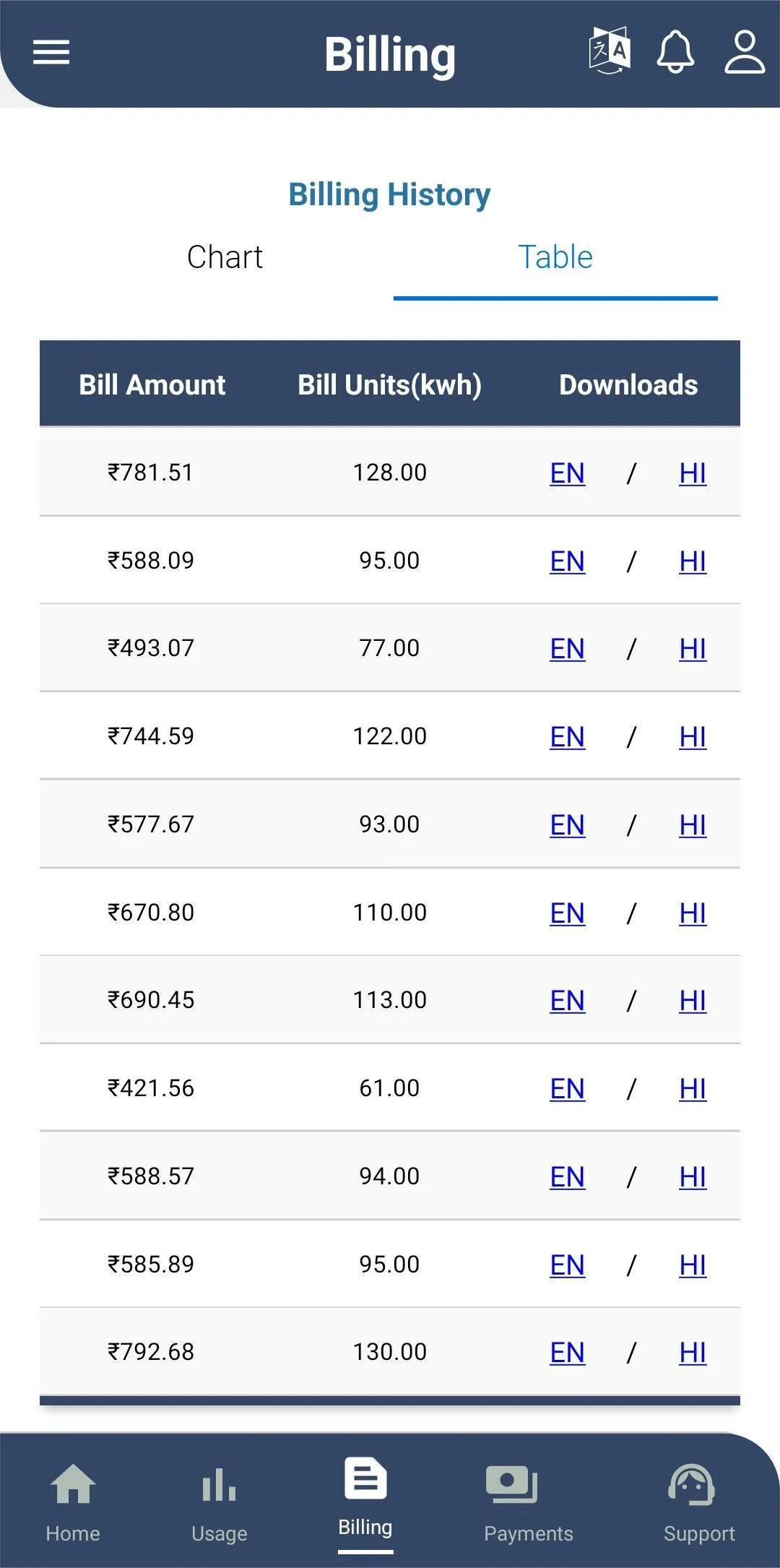This screenshot has width=780, height=1568.
Task: Open the hamburger menu
Action: 51,52
